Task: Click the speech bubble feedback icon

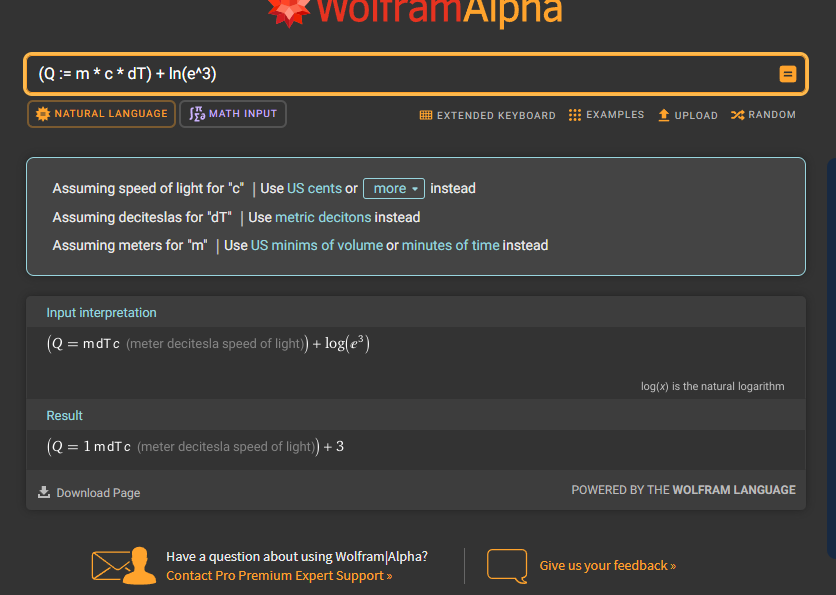Action: [x=506, y=565]
